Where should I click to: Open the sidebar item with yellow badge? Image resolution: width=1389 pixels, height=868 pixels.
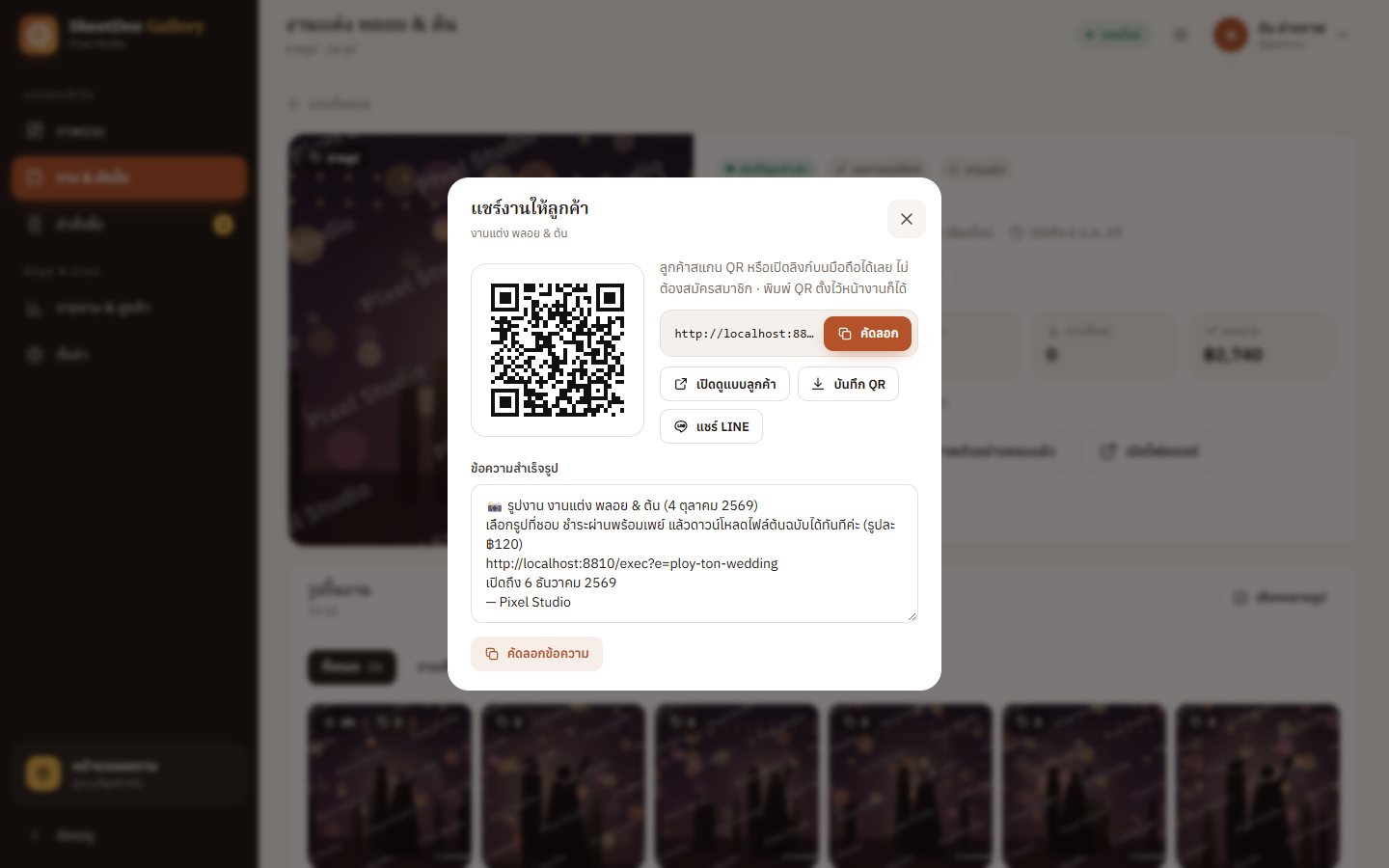(129, 224)
